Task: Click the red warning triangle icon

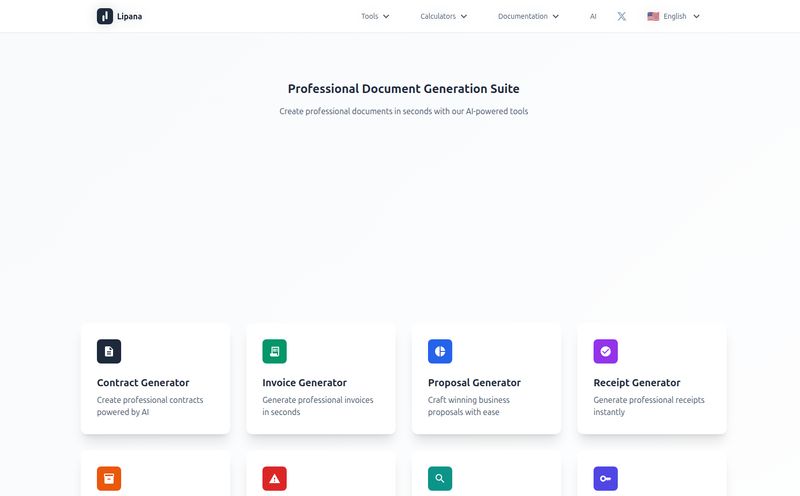Action: 274,478
